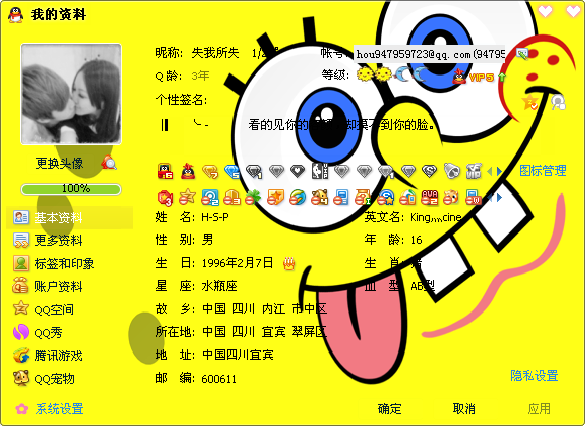This screenshot has height=426, width=585.
Task: Click the address value 中国四川宜宾
Action: pyautogui.click(x=238, y=355)
